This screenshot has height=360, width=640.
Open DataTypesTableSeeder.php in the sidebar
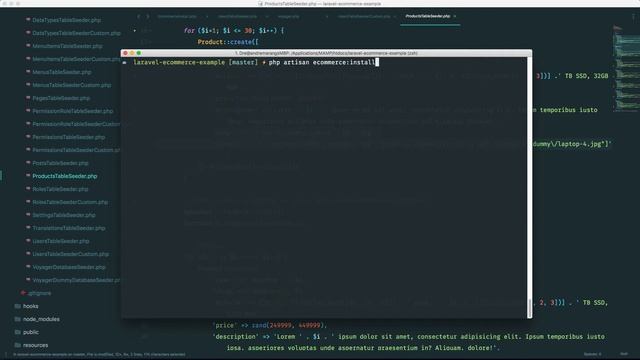tap(67, 20)
